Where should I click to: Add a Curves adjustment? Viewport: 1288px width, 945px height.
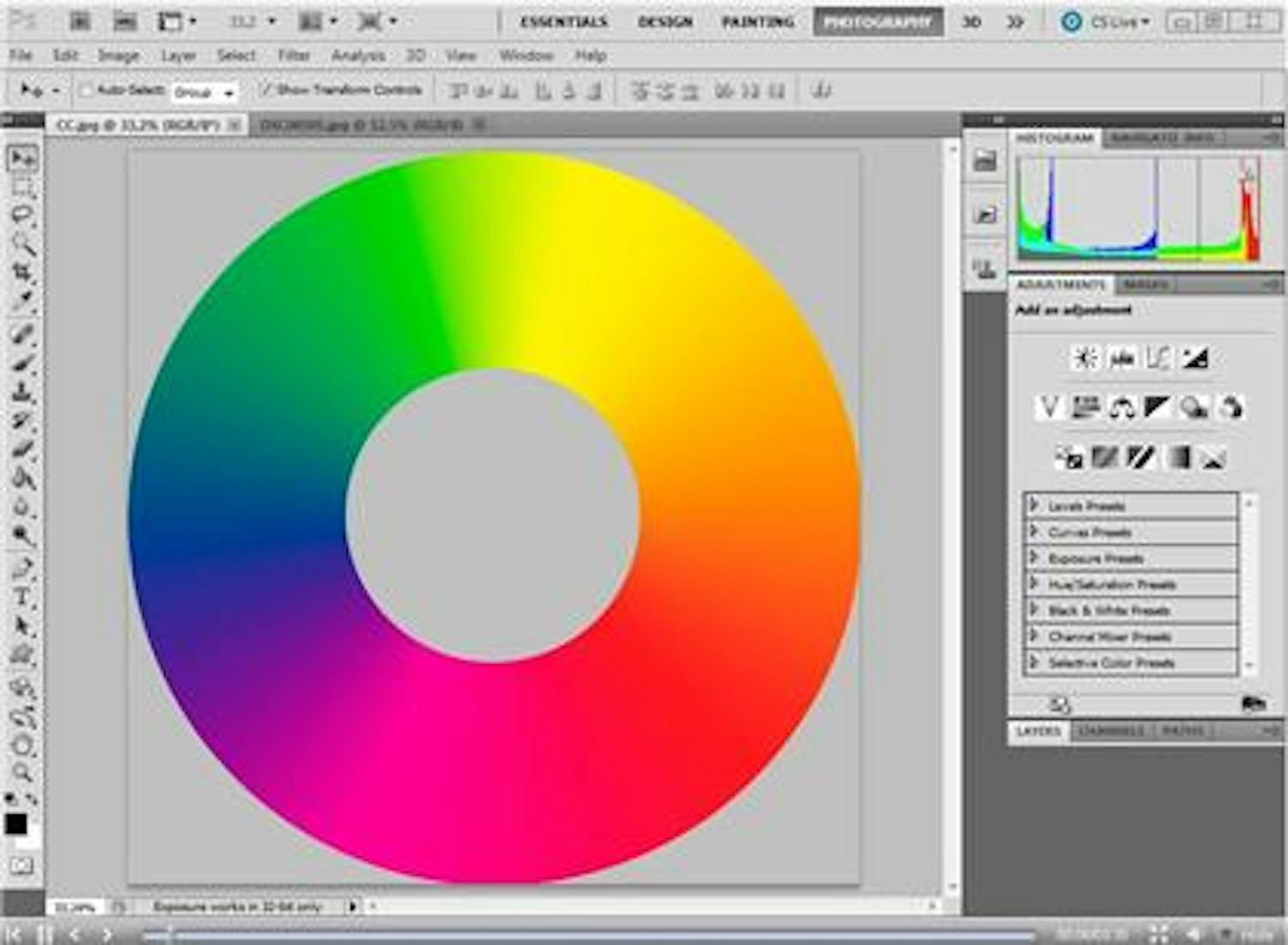click(1158, 358)
